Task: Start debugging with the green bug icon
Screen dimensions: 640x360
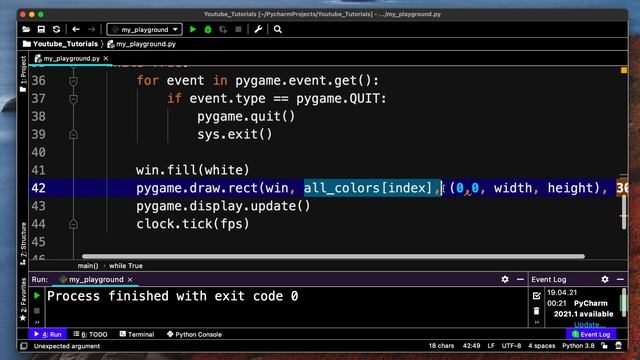Action: [208, 29]
